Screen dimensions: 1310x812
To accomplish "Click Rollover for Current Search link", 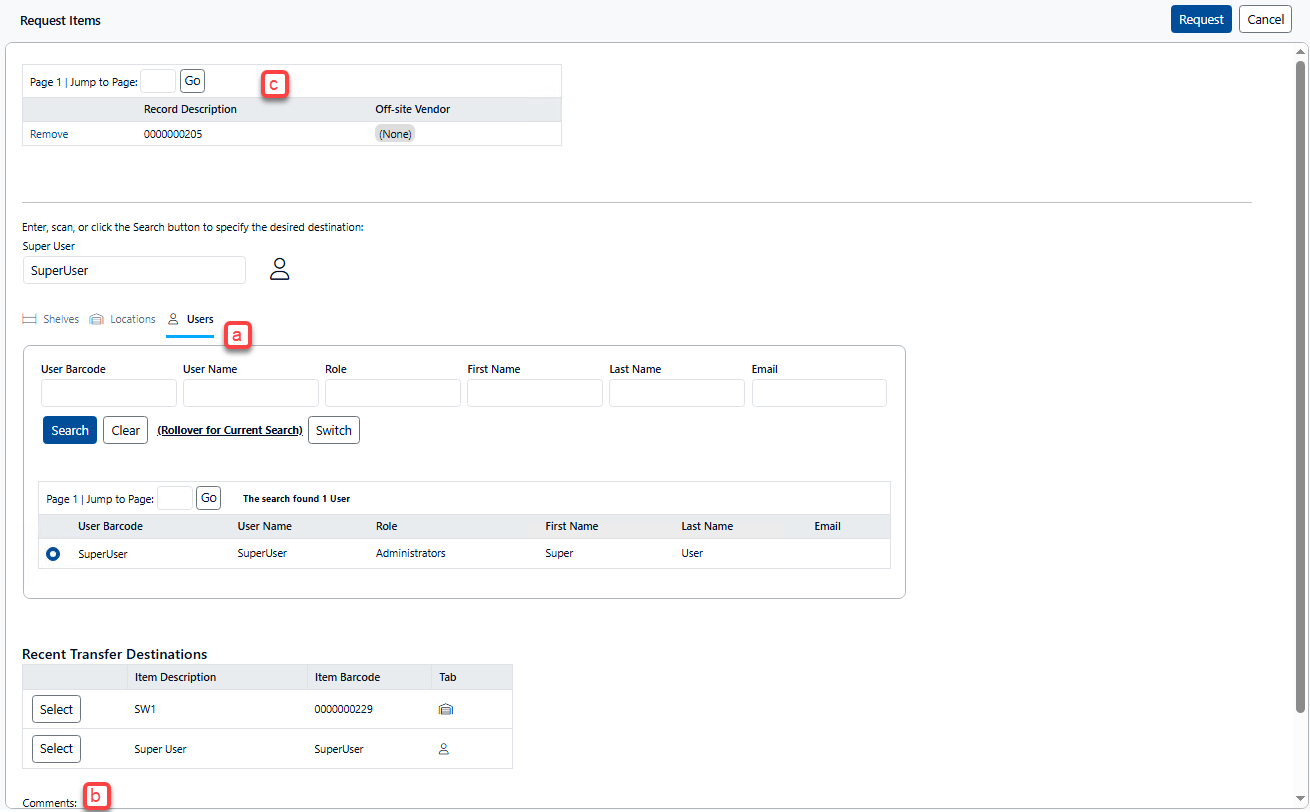I will 230,430.
